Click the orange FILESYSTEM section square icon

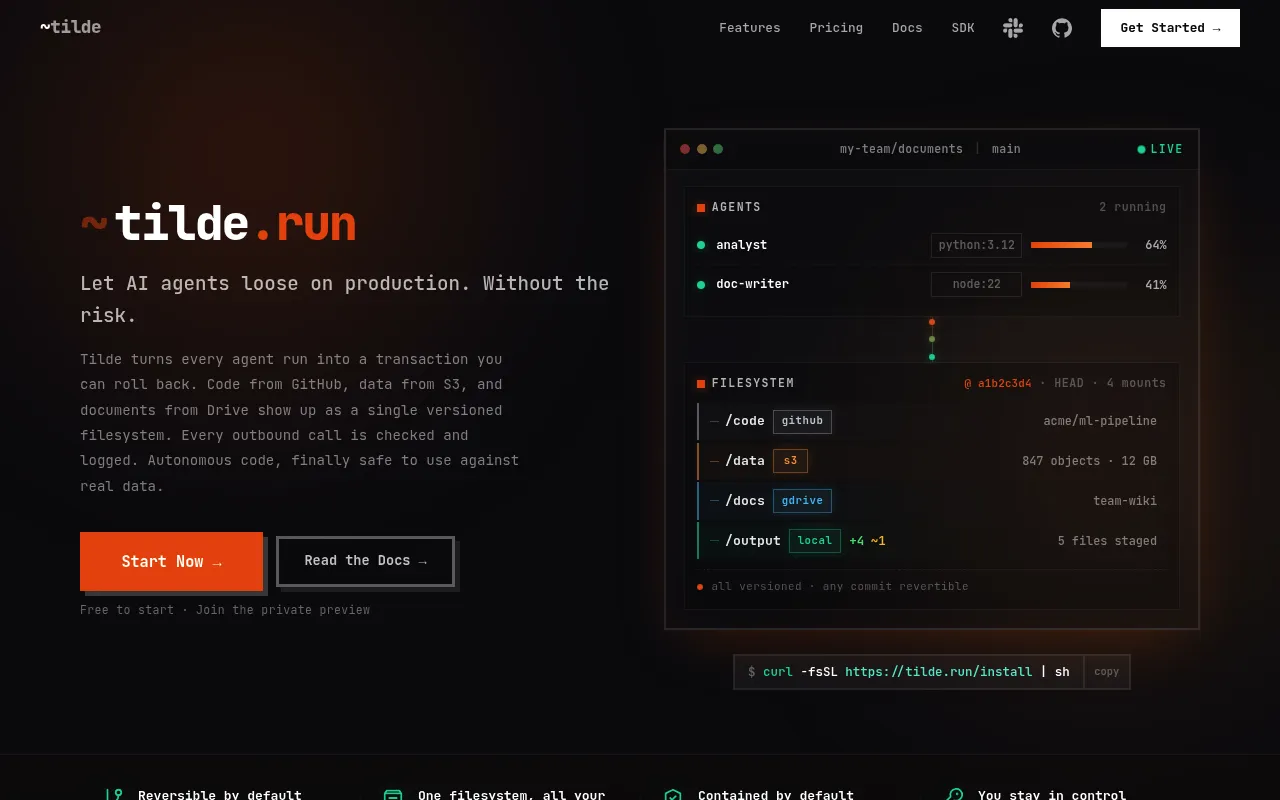[701, 384]
